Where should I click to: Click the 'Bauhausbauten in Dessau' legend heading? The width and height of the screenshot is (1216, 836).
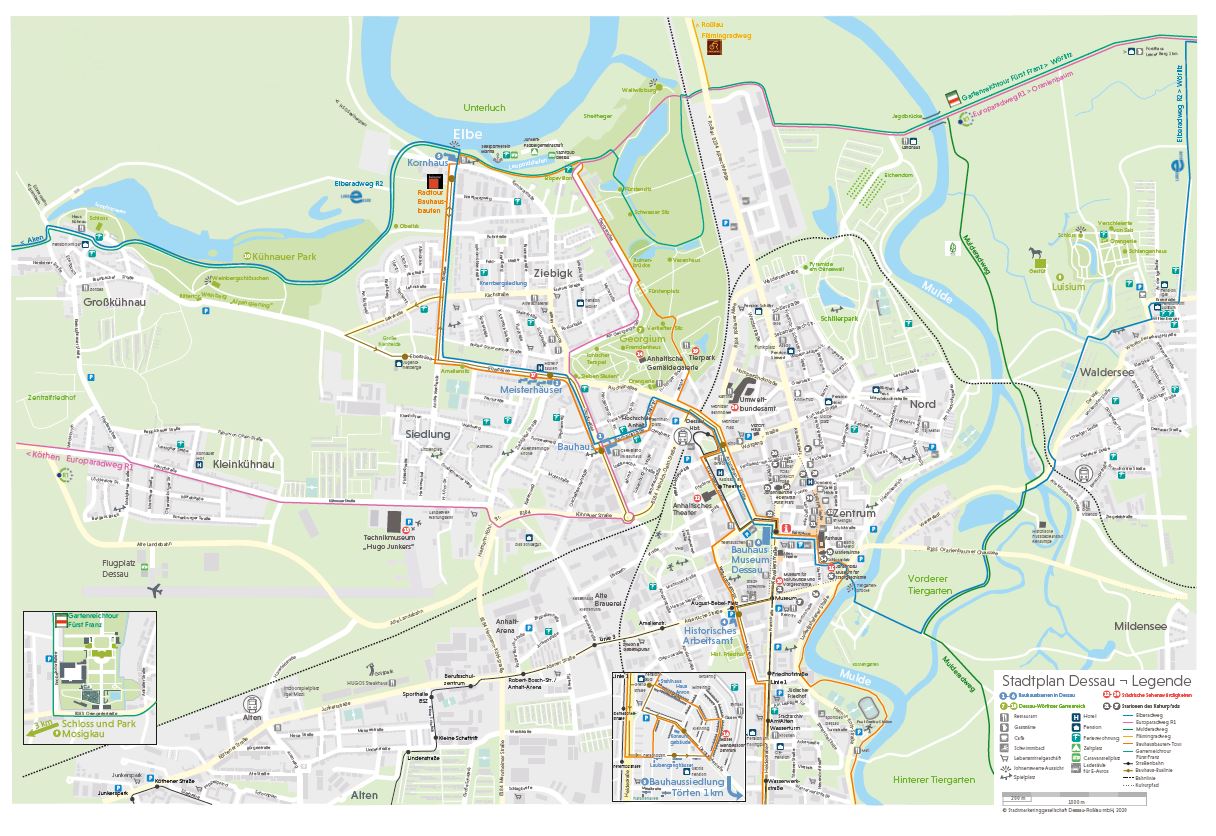[1047, 695]
